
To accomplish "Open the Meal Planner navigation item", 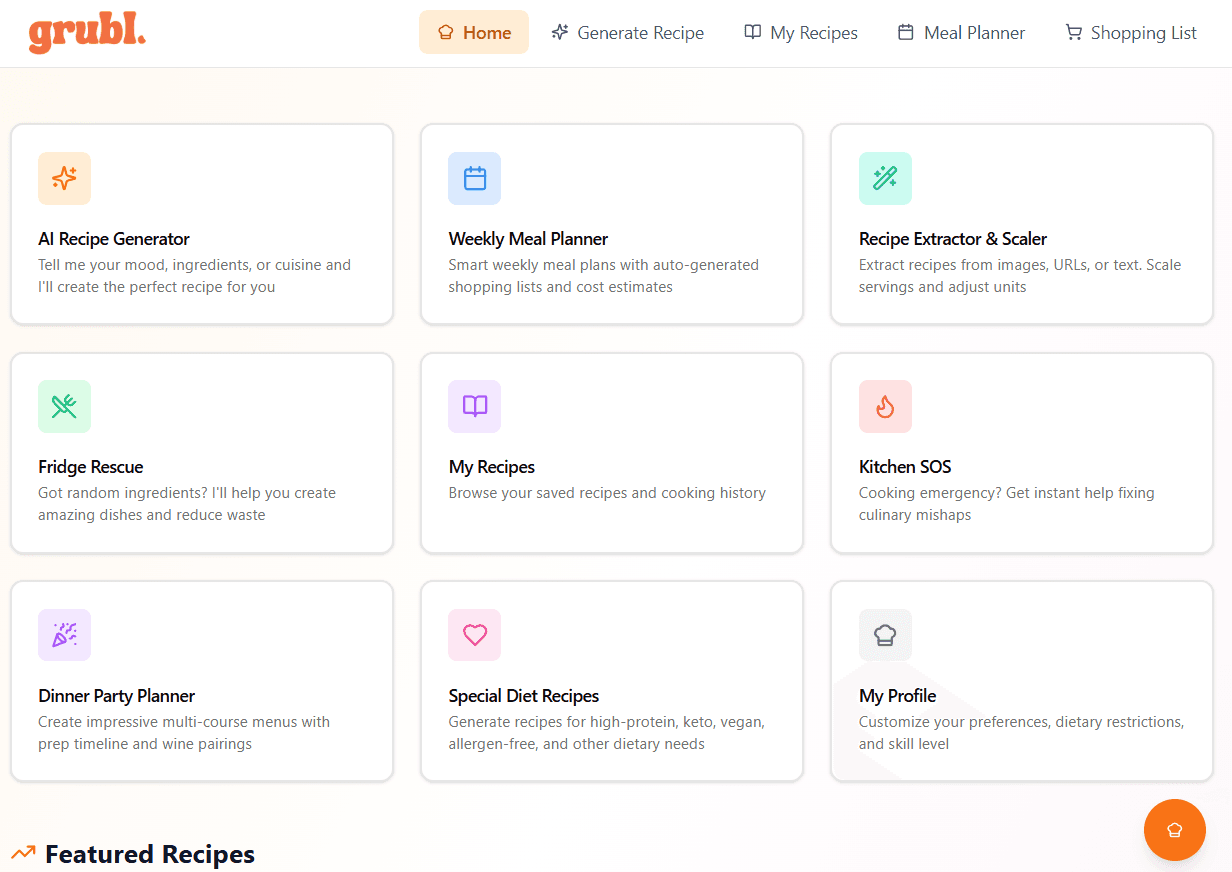I will (961, 33).
